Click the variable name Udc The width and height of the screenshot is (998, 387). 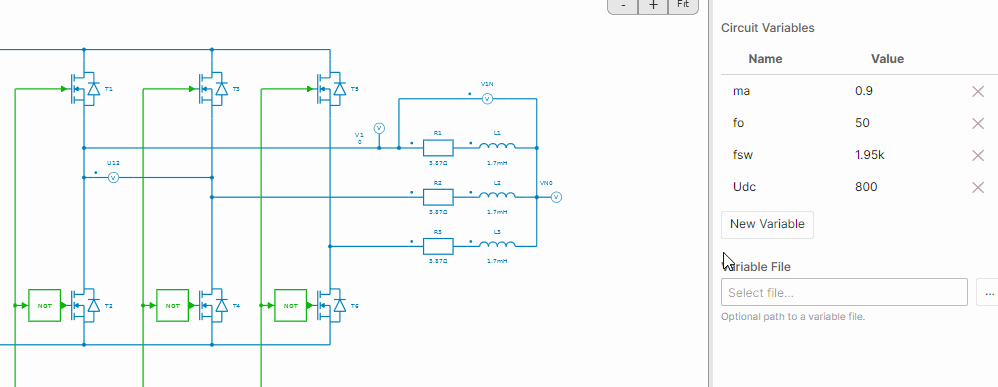745,186
